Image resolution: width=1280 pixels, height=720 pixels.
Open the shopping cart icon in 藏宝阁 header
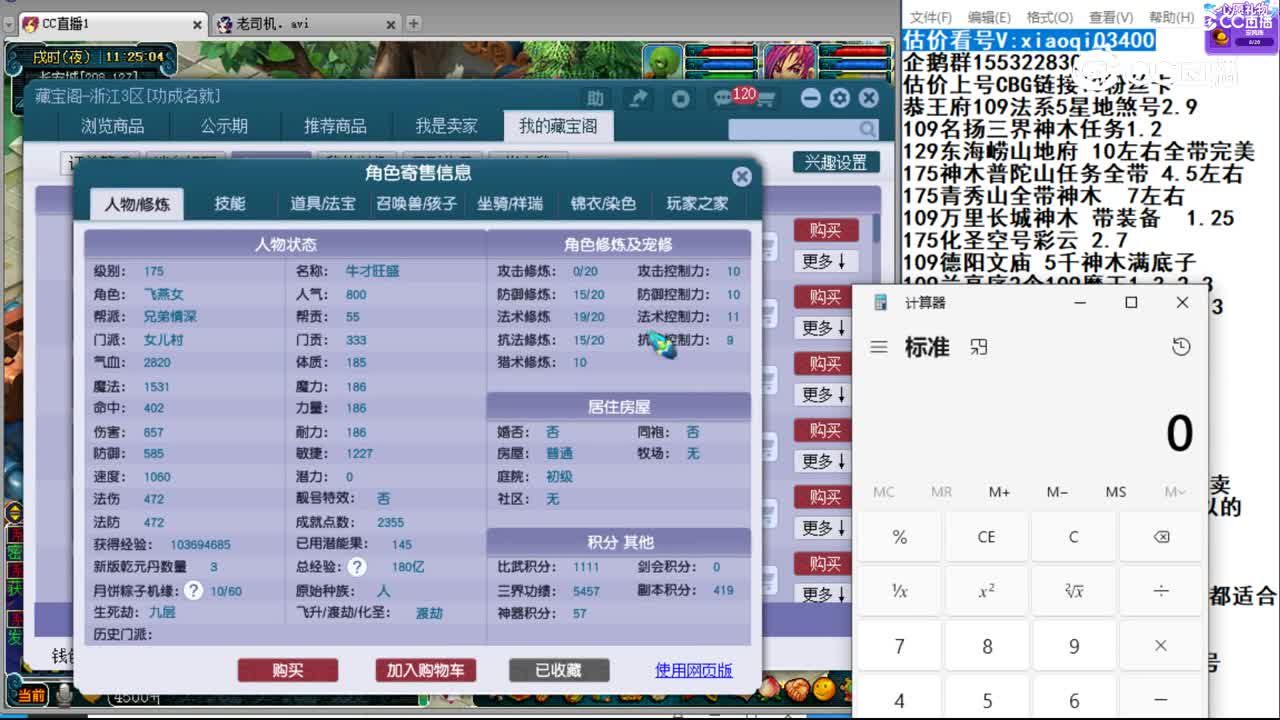[x=766, y=99]
